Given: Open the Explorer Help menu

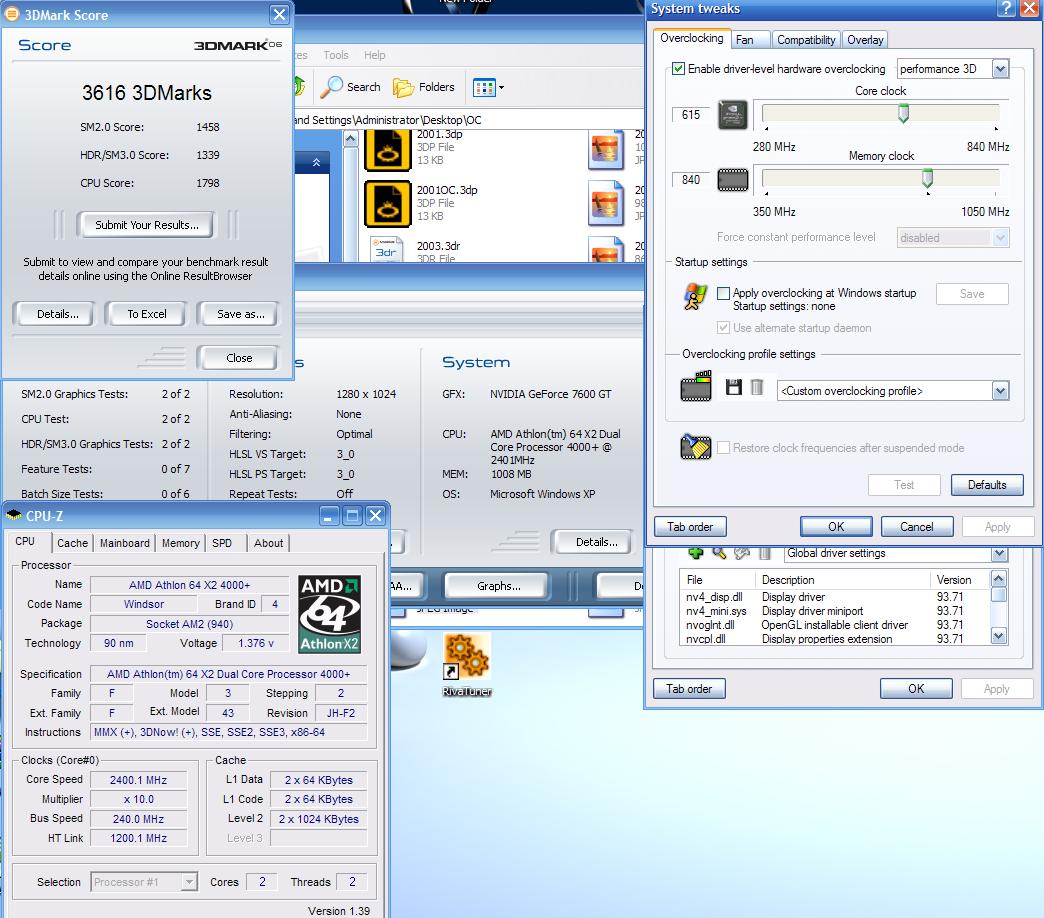Looking at the screenshot, I should coord(374,55).
